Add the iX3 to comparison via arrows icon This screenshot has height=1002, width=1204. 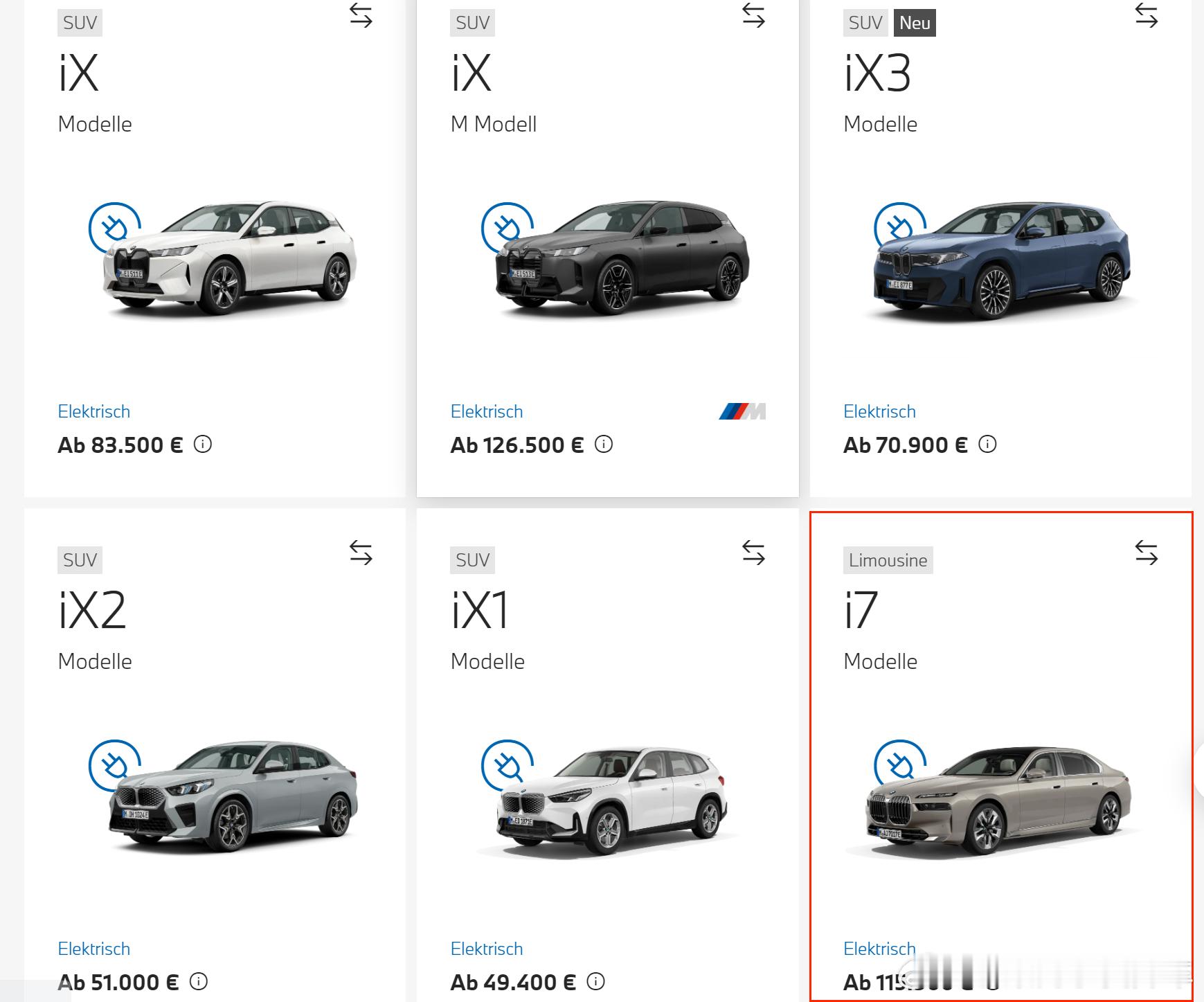pyautogui.click(x=1147, y=15)
